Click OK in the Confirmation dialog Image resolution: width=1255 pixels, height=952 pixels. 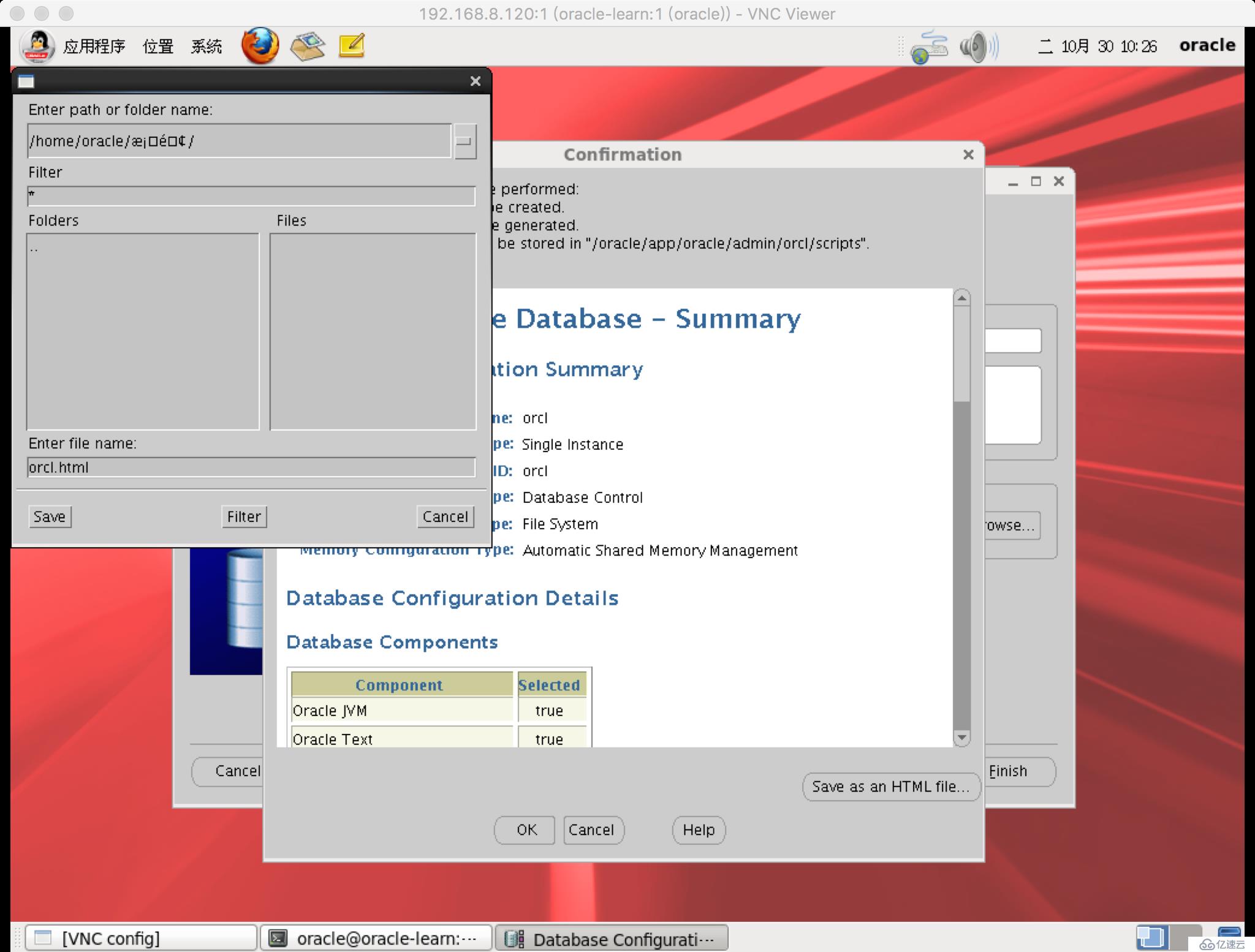[525, 830]
